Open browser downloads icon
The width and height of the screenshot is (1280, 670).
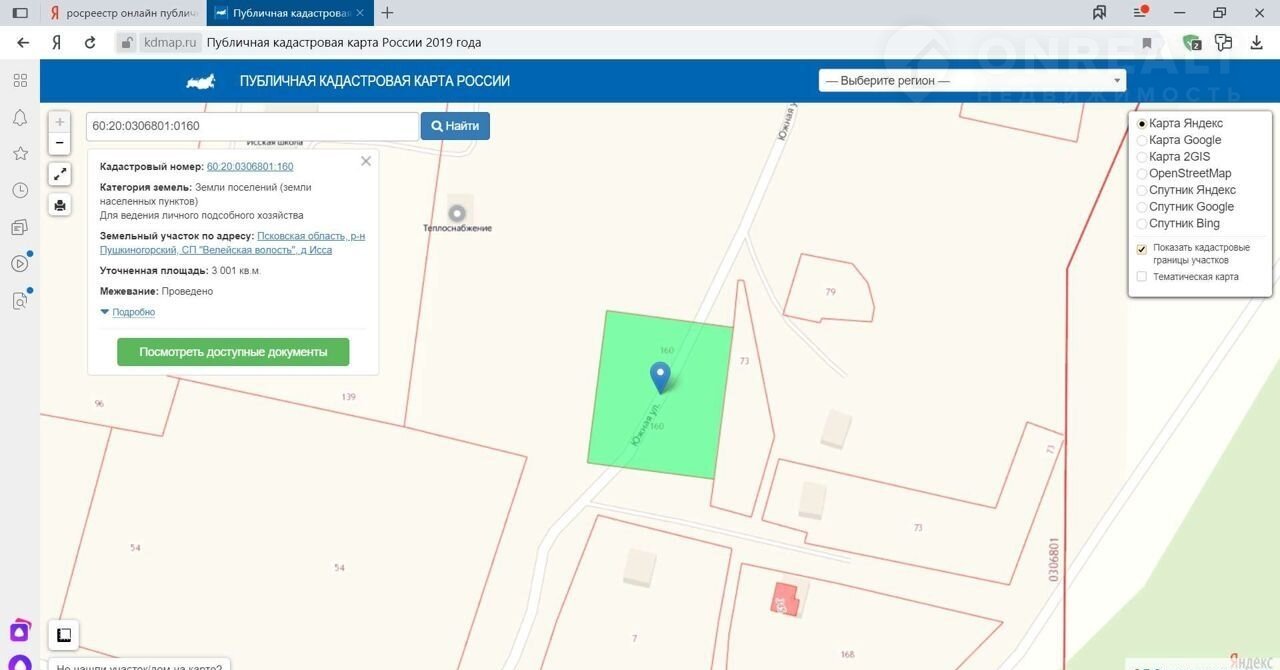point(1257,43)
